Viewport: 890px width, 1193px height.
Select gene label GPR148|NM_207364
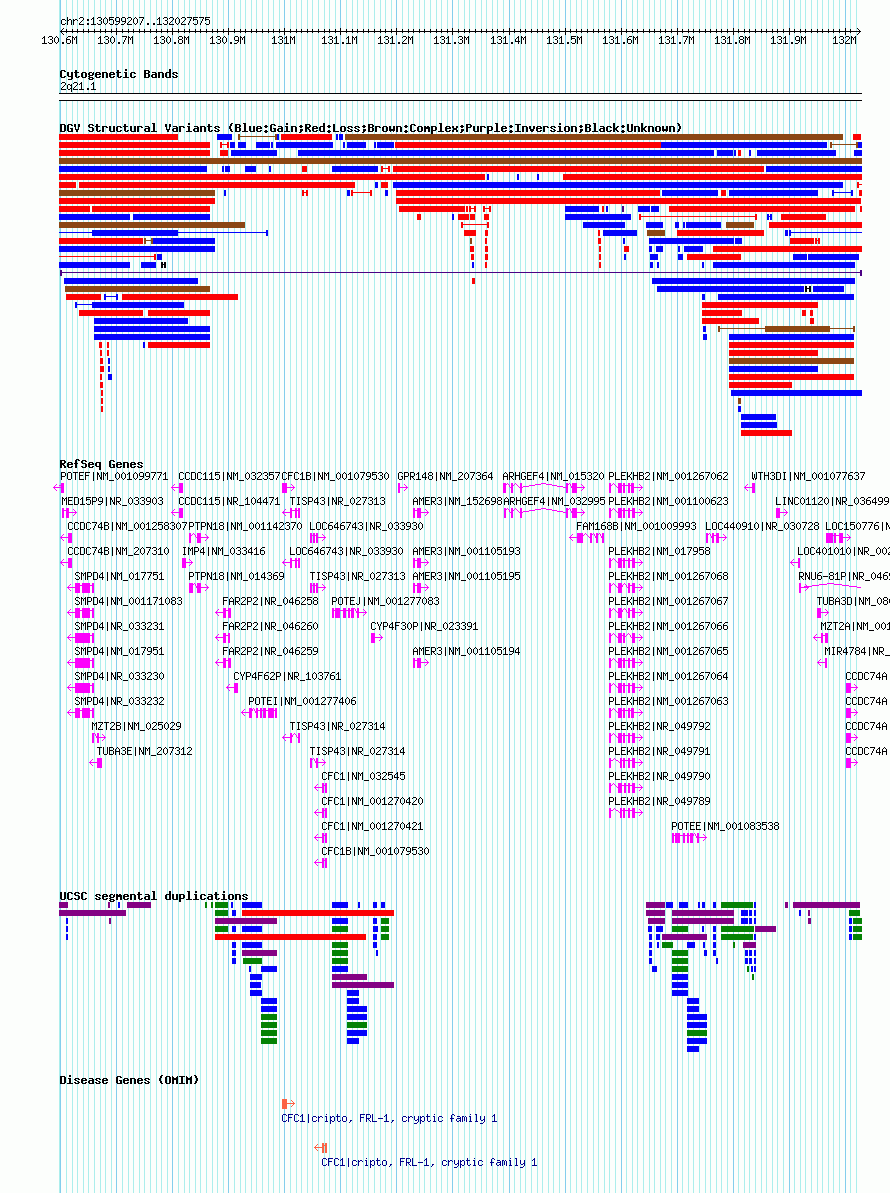point(445,476)
